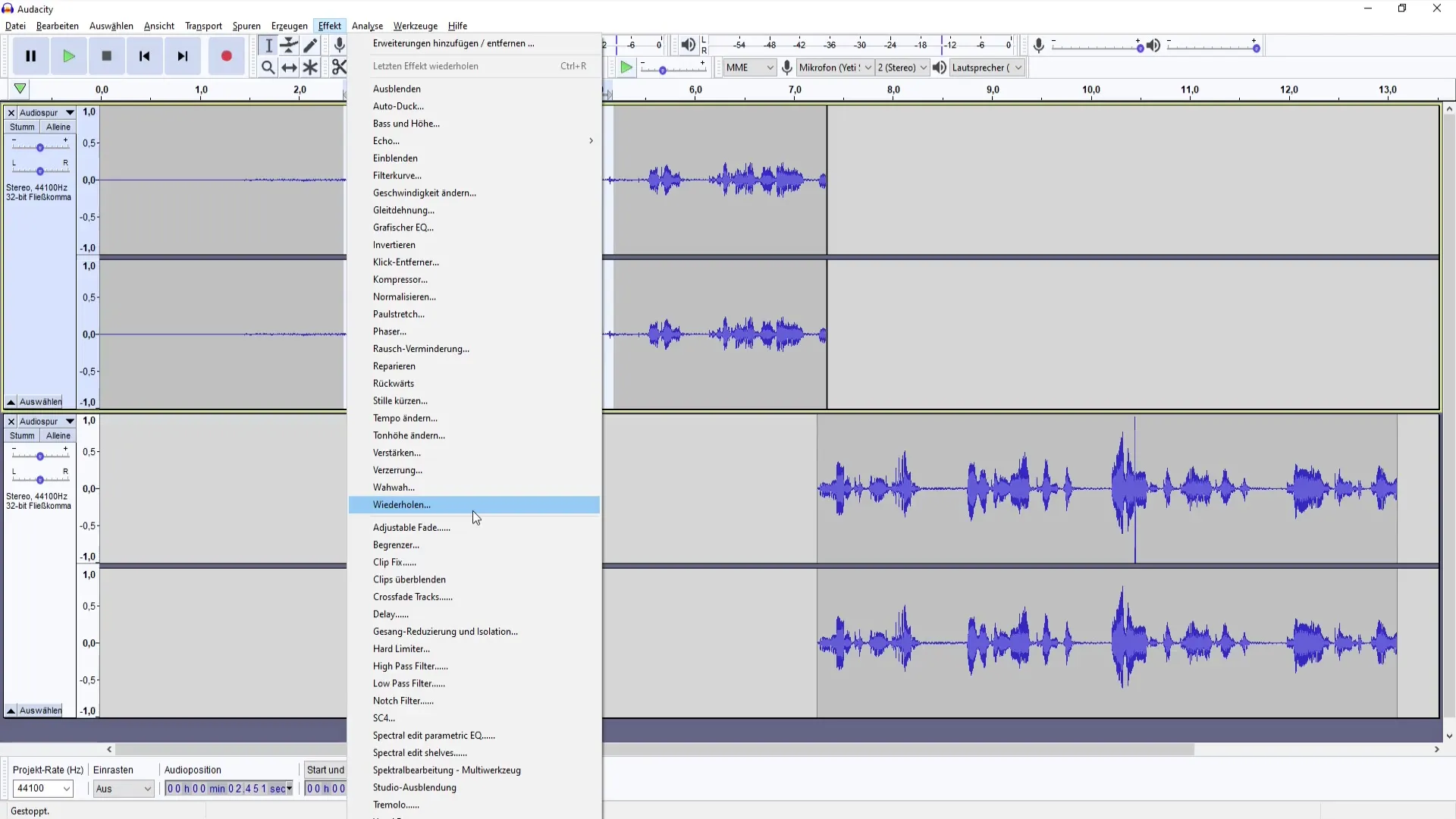This screenshot has width=1456, height=819.
Task: Skip to end of the project
Action: [183, 56]
